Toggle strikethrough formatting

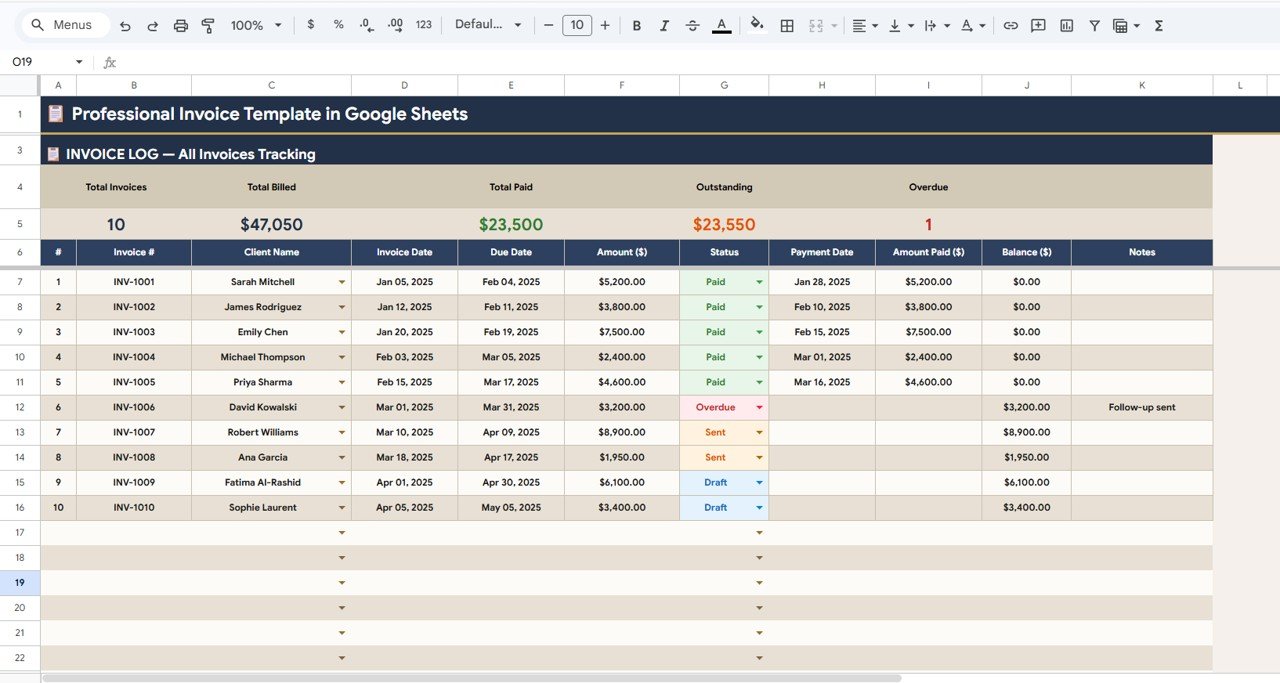(x=692, y=25)
